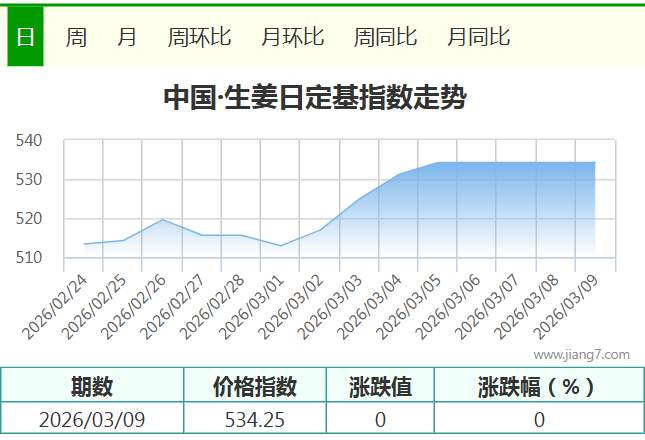Click the 2026/02/26 peak on the line
This screenshot has width=645, height=440.
click(162, 219)
